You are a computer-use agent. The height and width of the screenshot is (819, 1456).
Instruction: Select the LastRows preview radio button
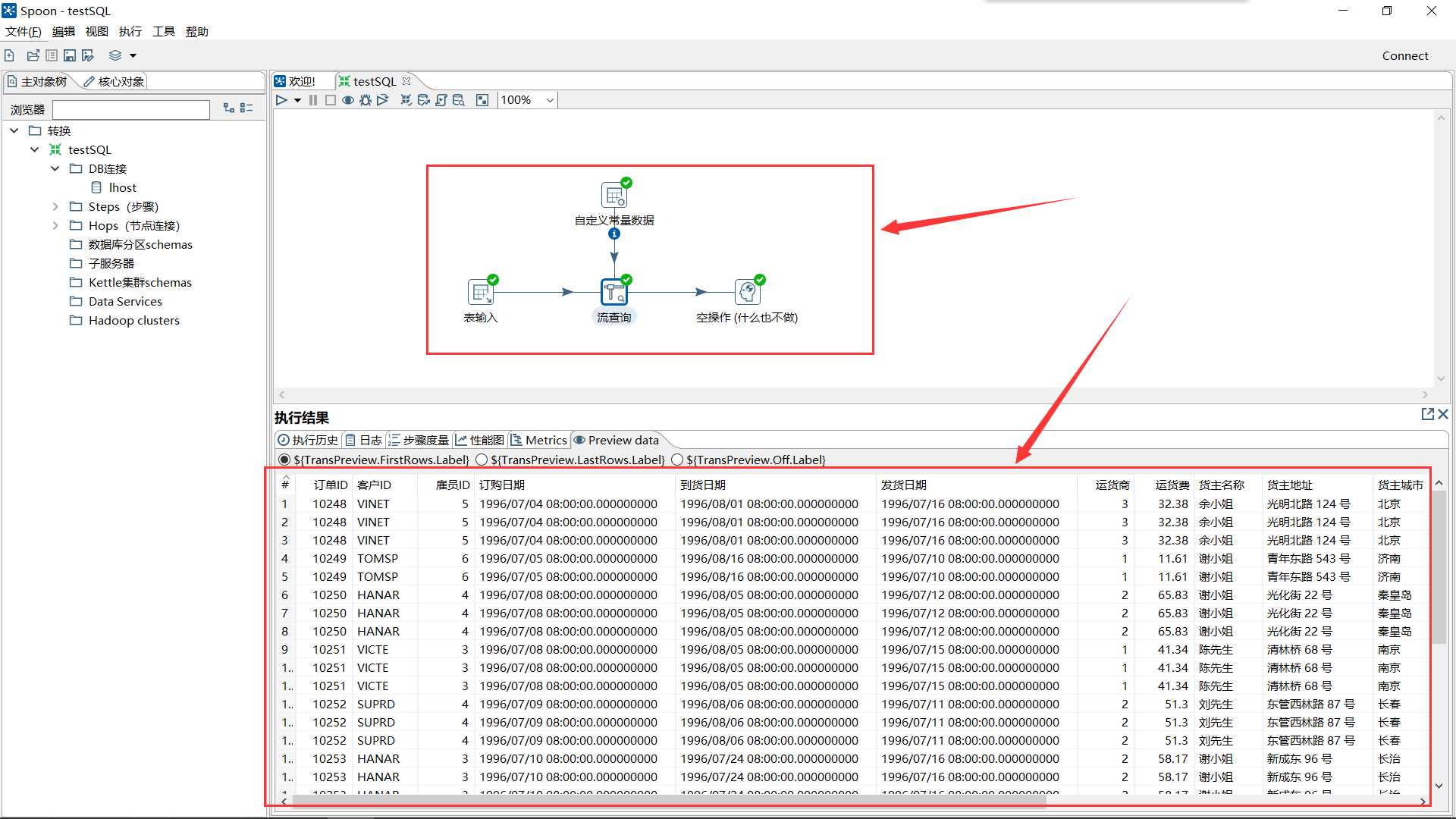coord(482,460)
